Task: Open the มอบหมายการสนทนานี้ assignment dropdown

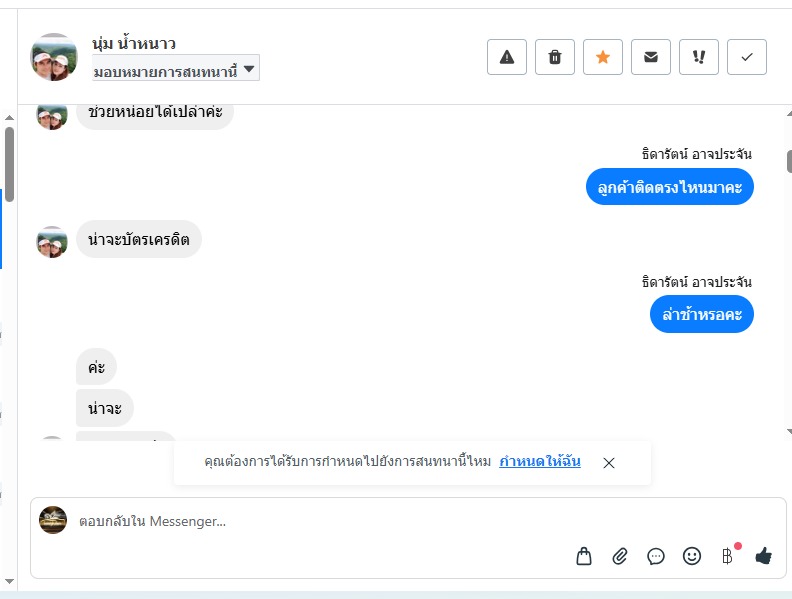Action: 175,70
